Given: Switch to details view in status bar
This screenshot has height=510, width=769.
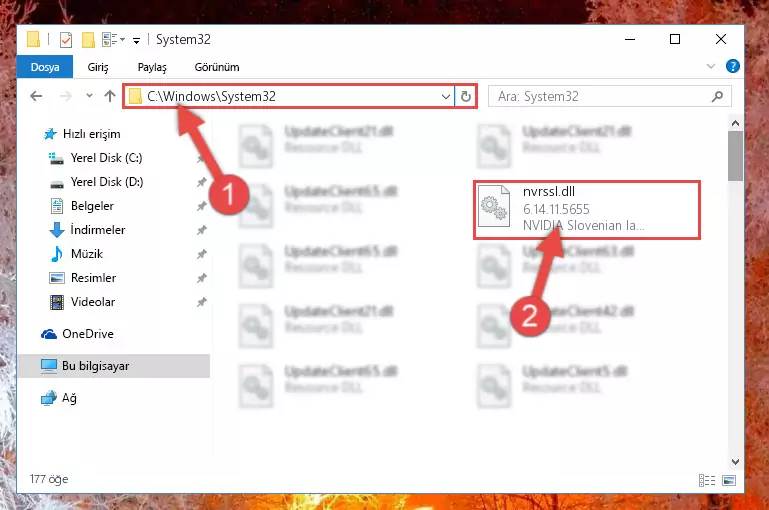Looking at the screenshot, I should (707, 480).
